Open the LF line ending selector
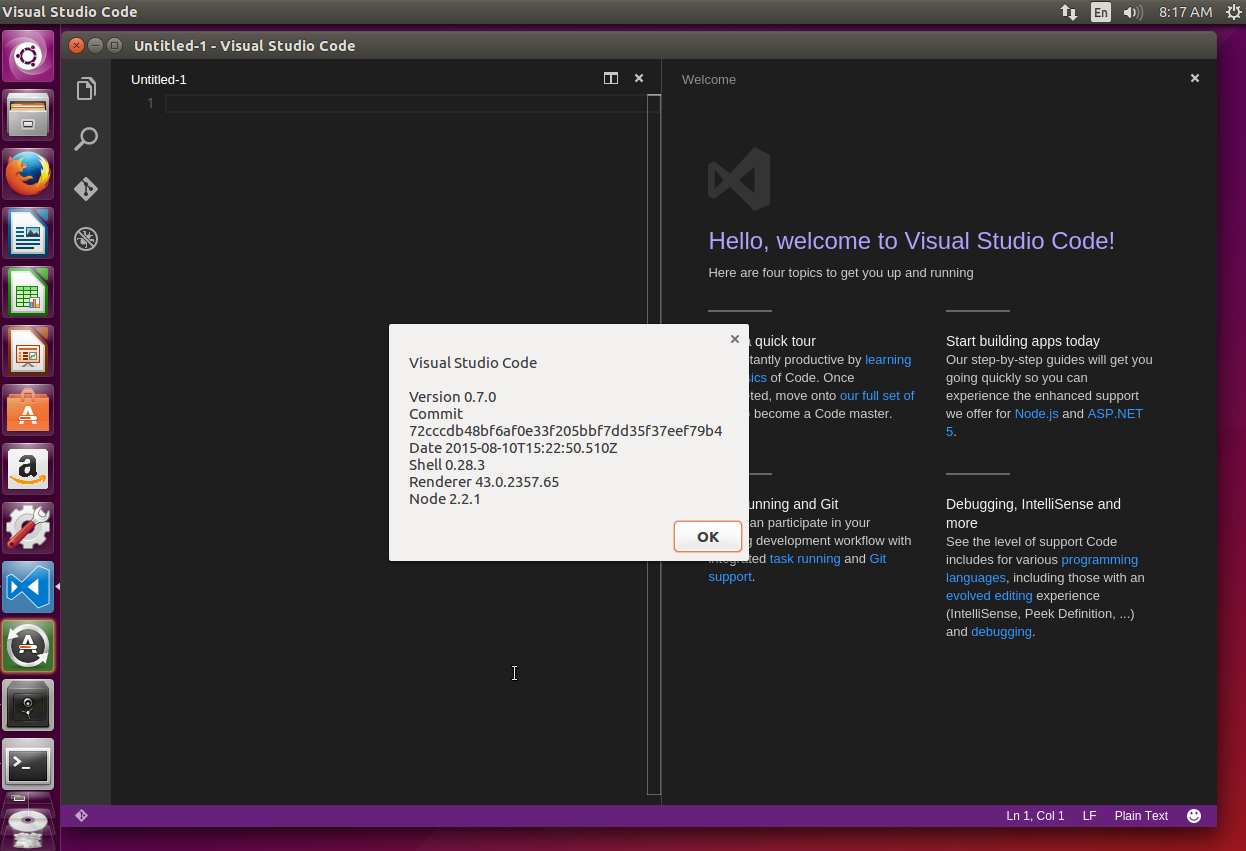The width and height of the screenshot is (1246, 851). 1089,816
